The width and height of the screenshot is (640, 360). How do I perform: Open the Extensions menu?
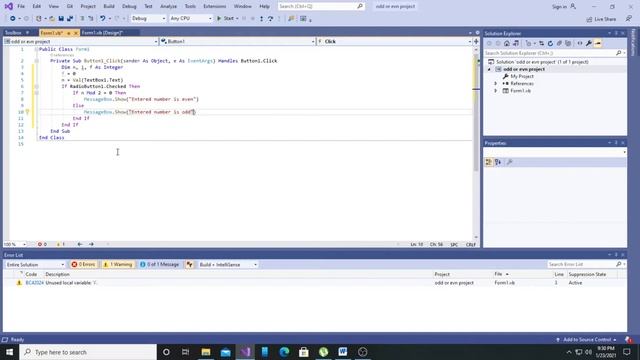[x=214, y=6]
